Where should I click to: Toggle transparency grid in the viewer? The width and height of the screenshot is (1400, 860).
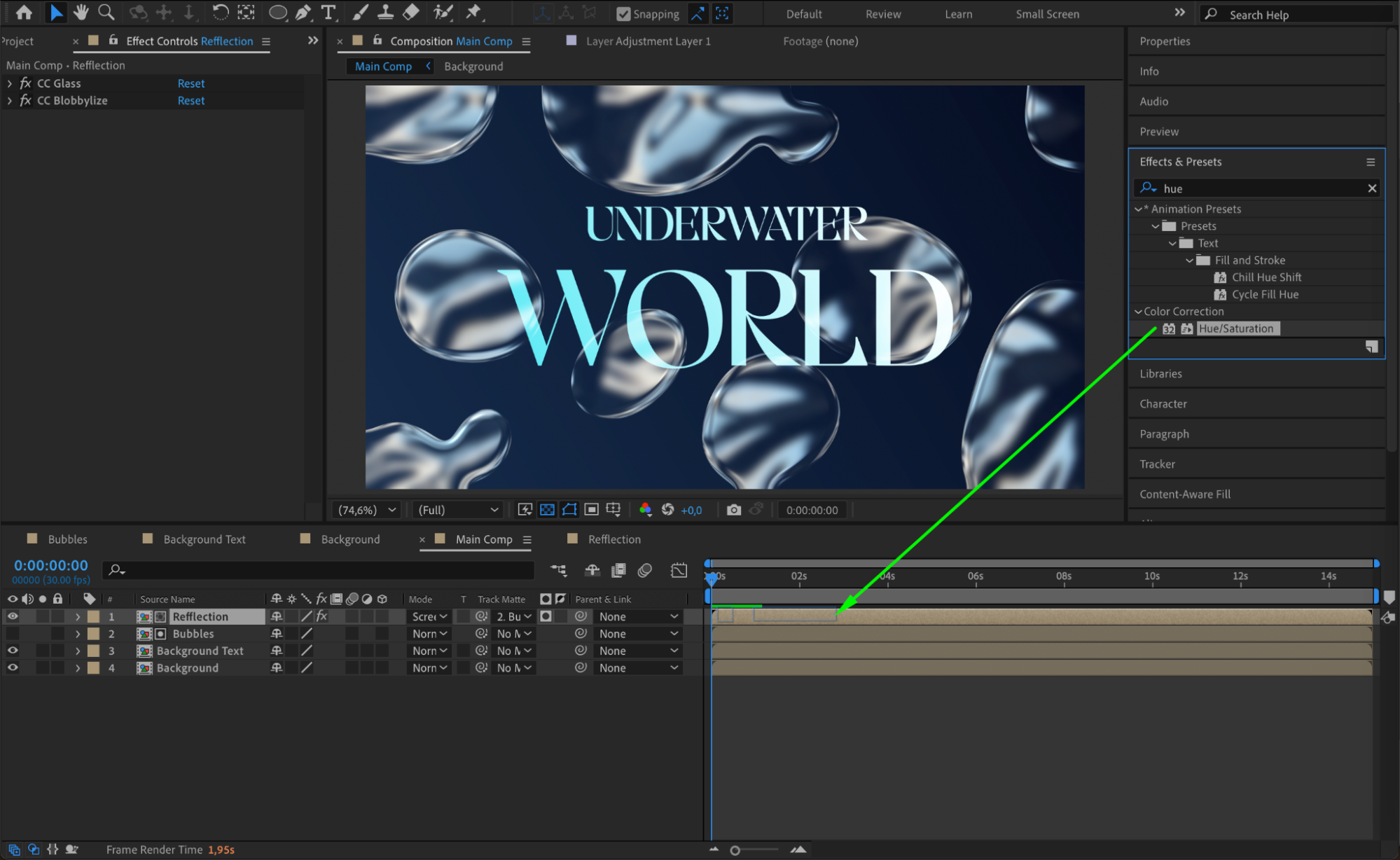[x=547, y=510]
